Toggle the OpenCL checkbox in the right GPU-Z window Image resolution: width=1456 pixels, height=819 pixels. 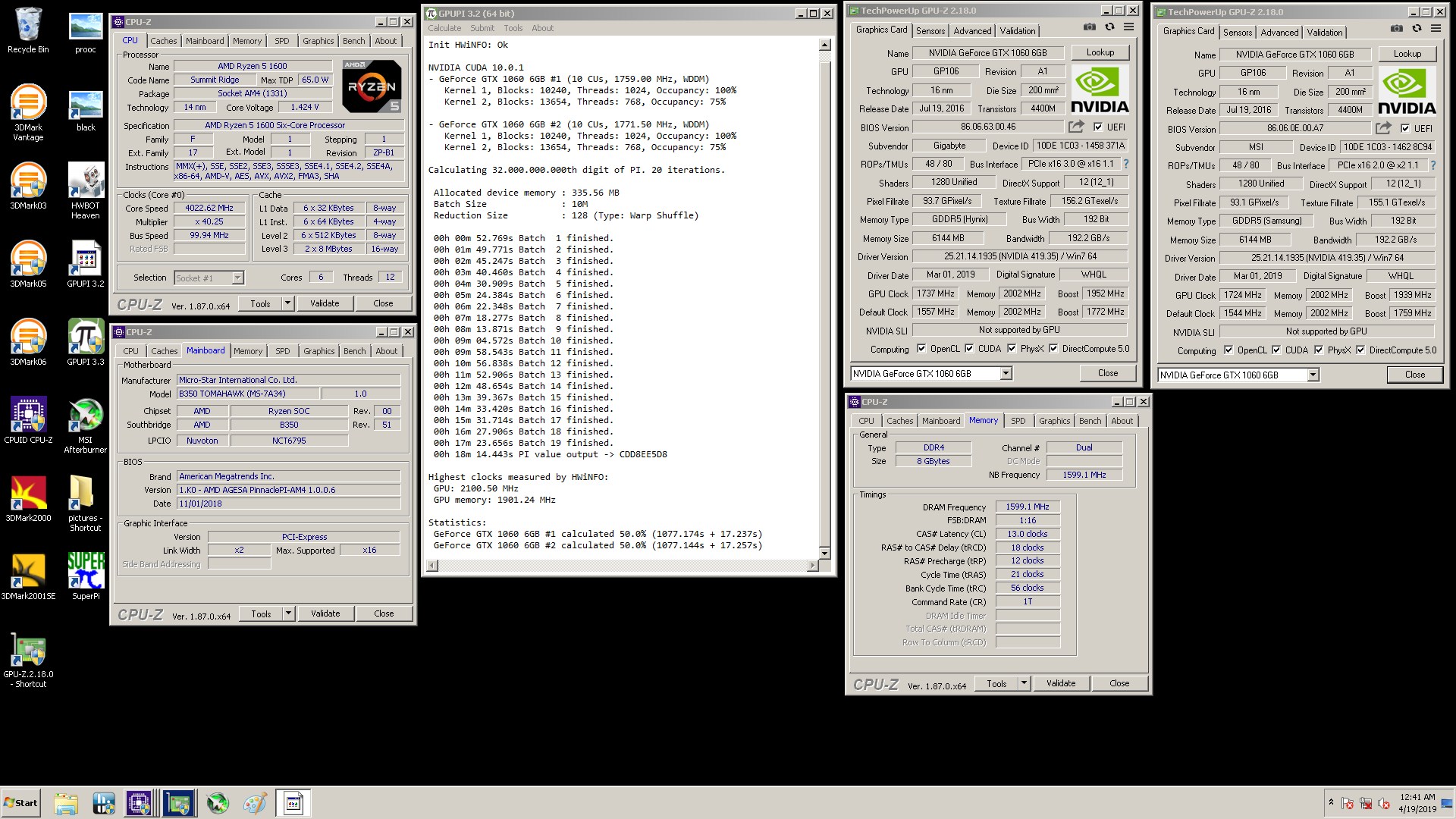click(1228, 350)
